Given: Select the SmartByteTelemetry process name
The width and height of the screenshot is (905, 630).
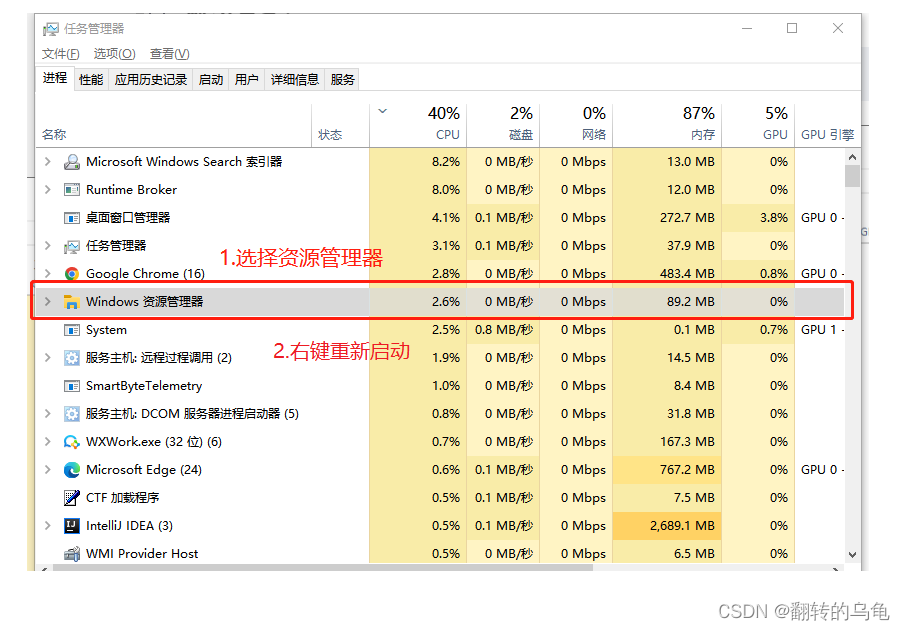Looking at the screenshot, I should [144, 386].
